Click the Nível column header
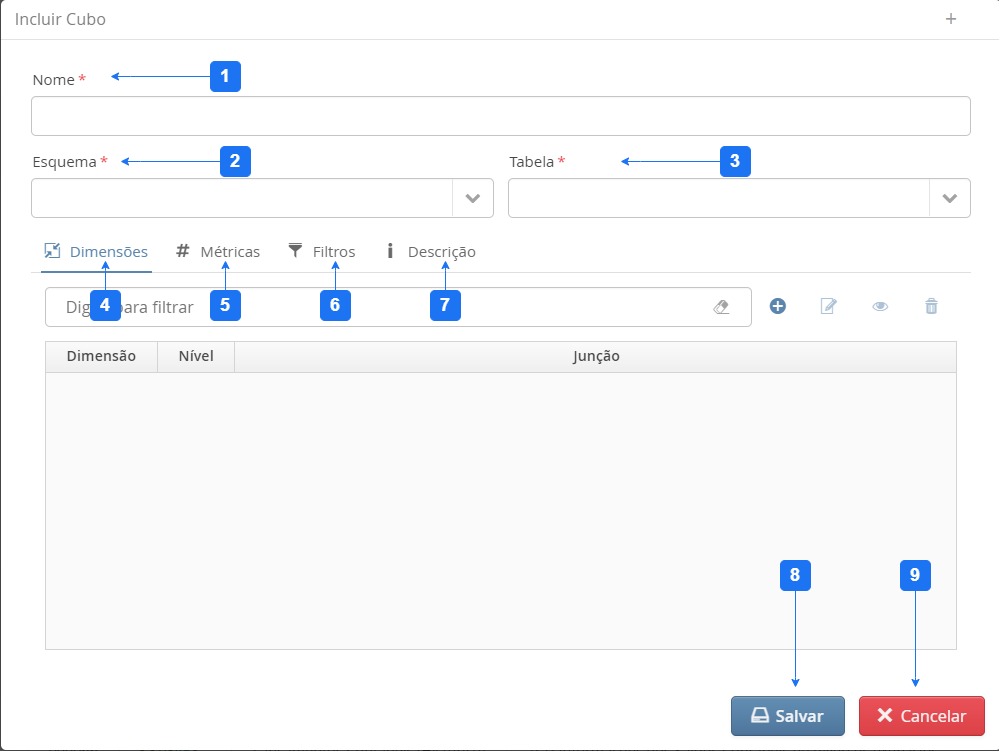Viewport: 1000px width, 752px height. [x=196, y=357]
